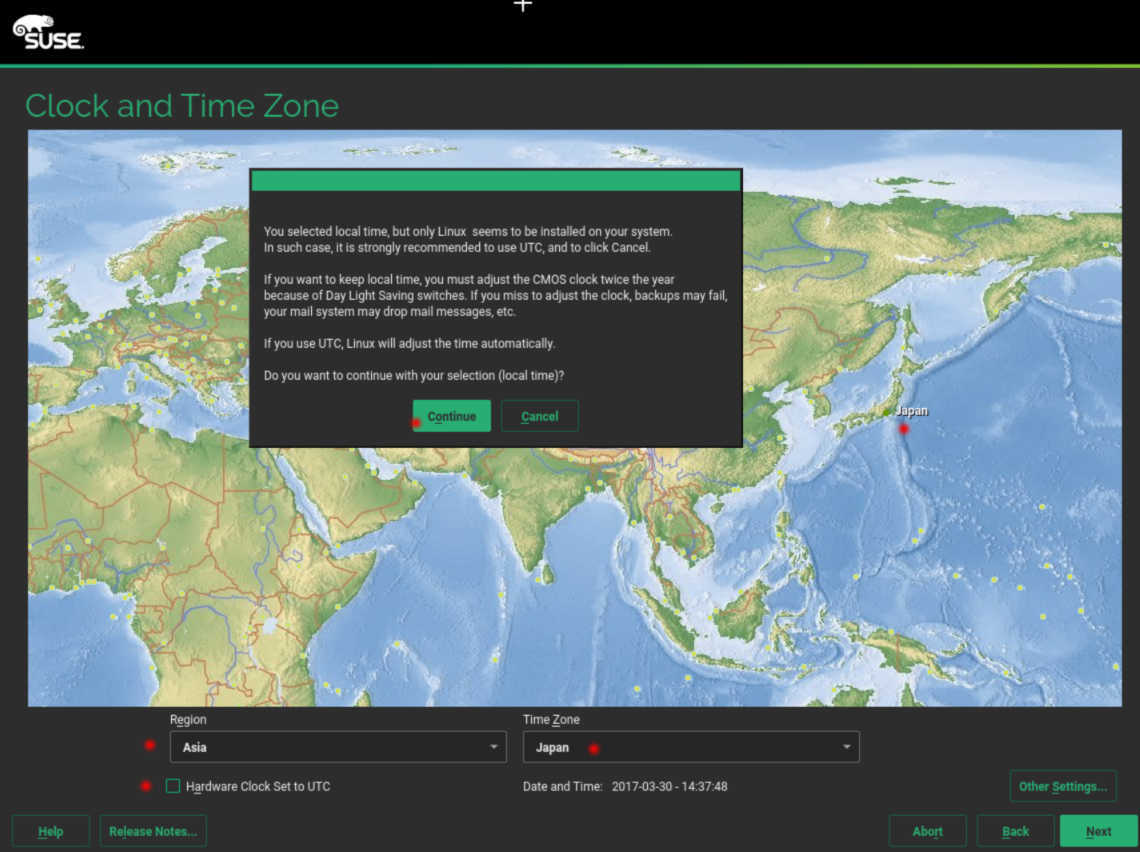Image resolution: width=1140 pixels, height=852 pixels.
Task: Go Back to the previous step
Action: coord(1015,831)
